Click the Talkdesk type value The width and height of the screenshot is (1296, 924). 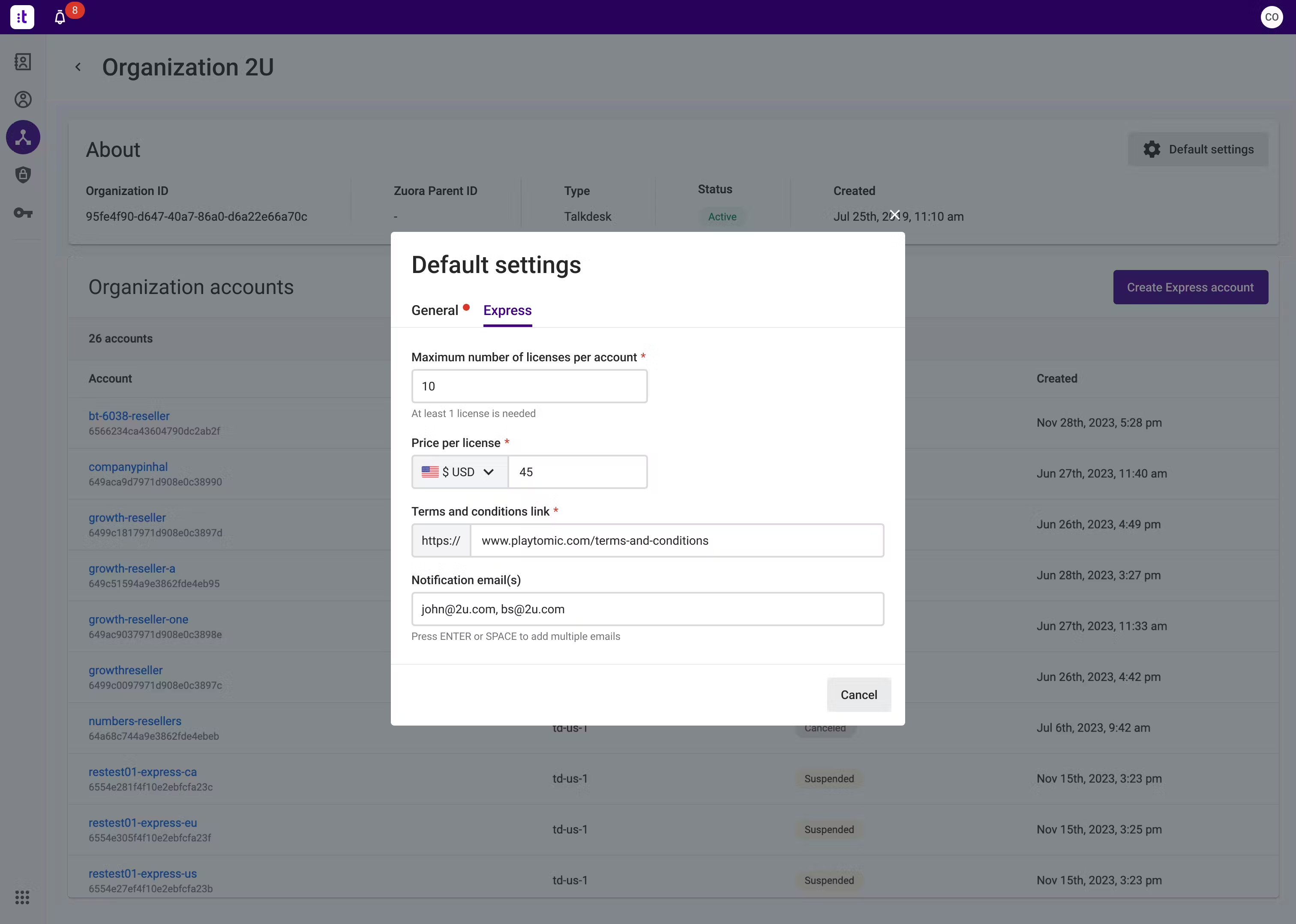click(x=588, y=217)
